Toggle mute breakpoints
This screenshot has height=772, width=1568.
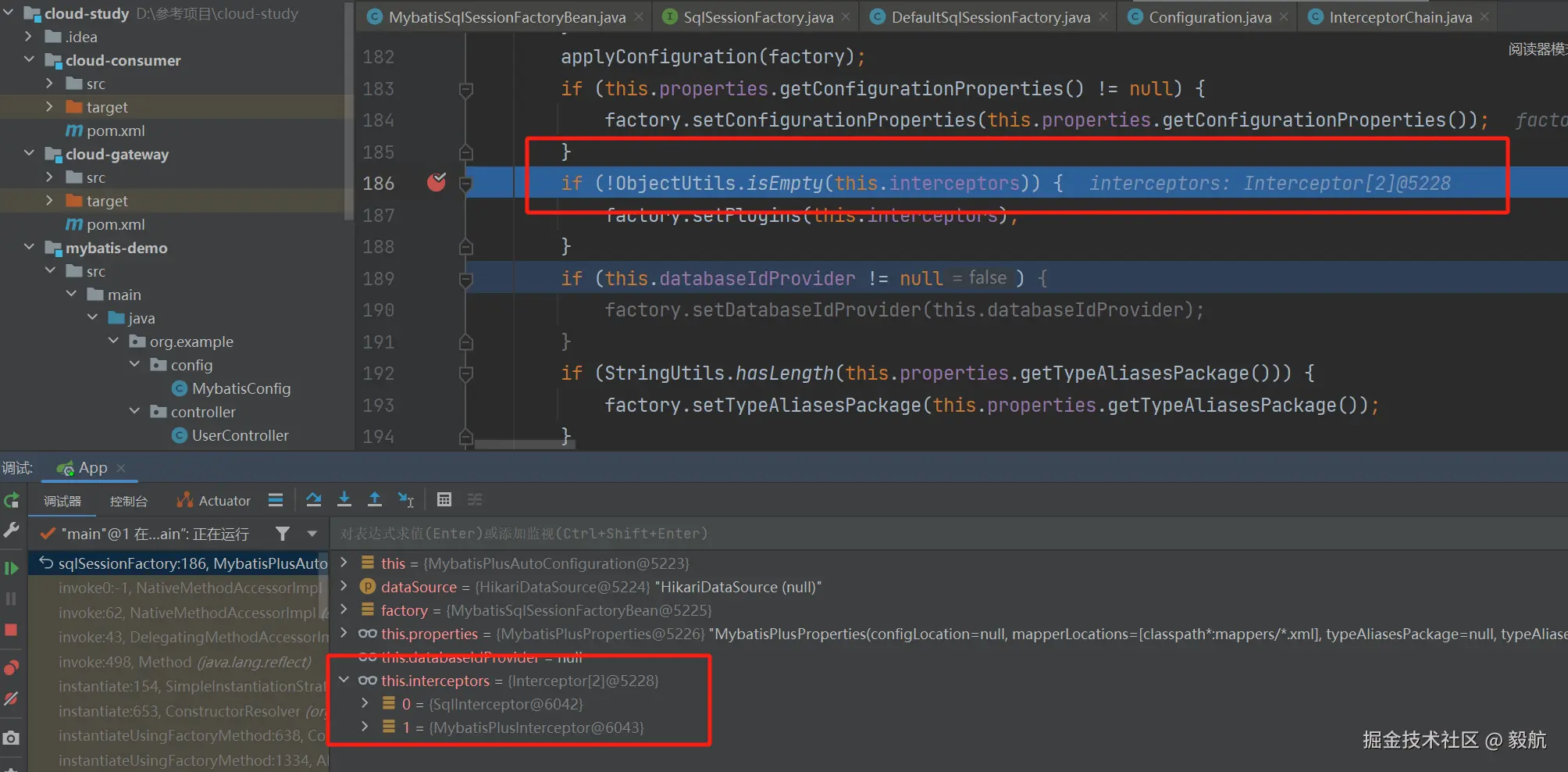[12, 699]
